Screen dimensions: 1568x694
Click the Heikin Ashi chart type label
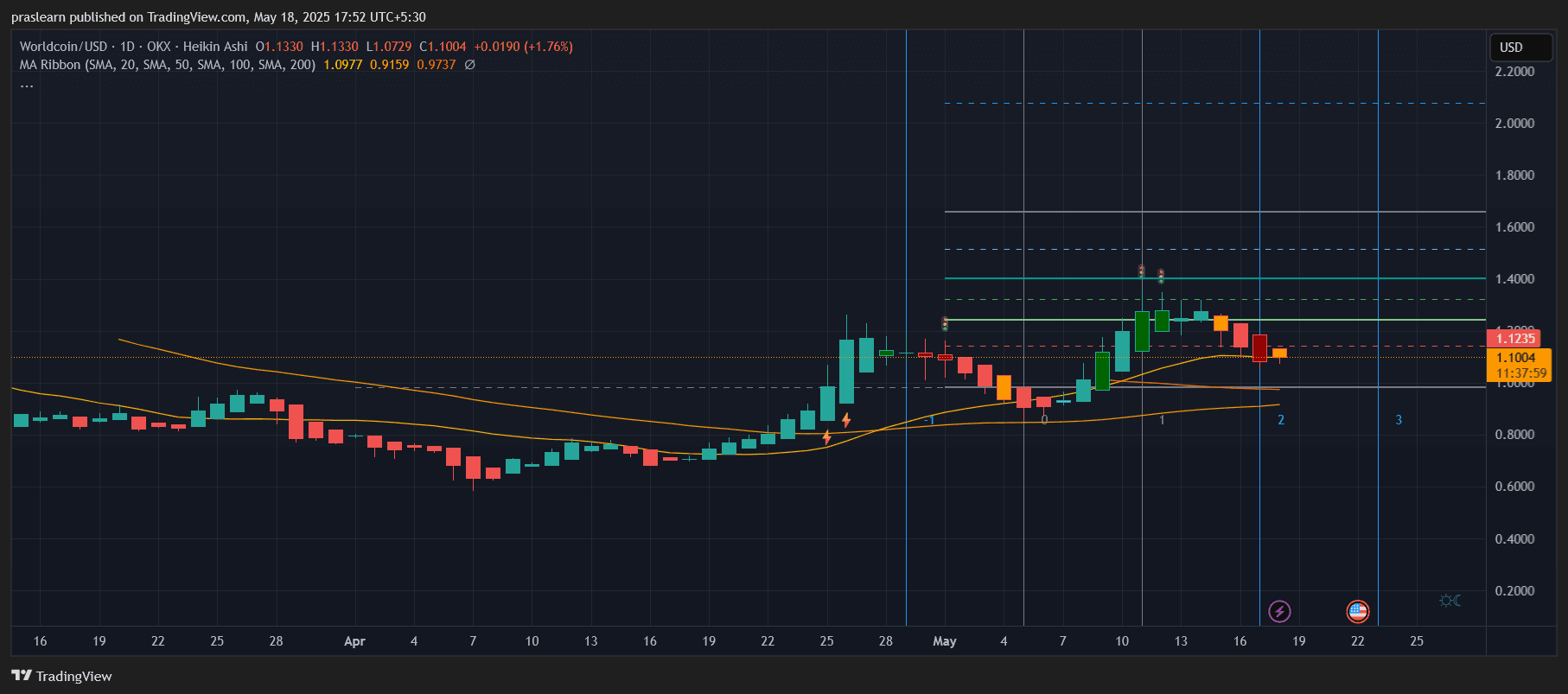215,47
